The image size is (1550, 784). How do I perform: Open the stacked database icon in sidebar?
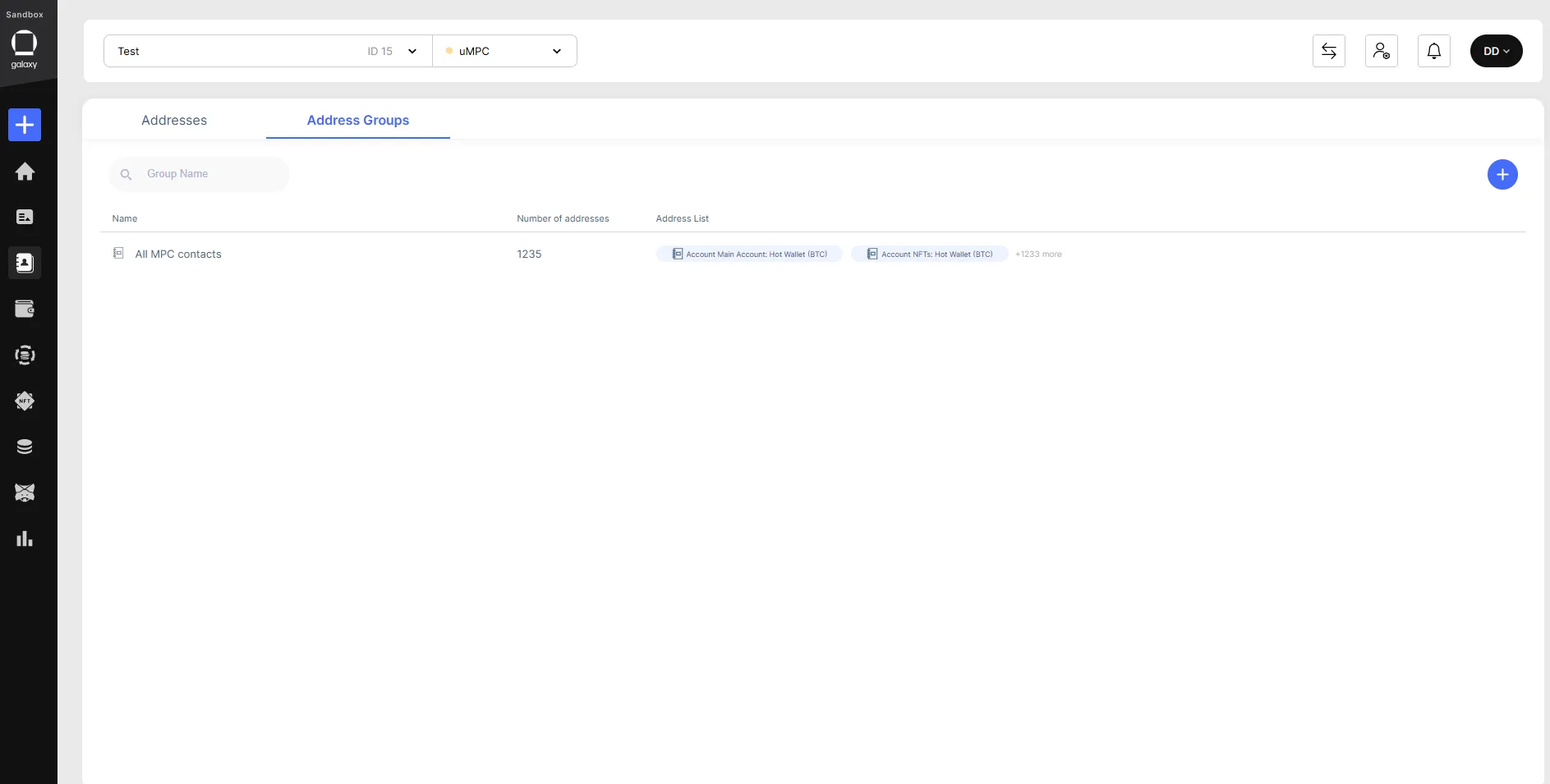(25, 447)
